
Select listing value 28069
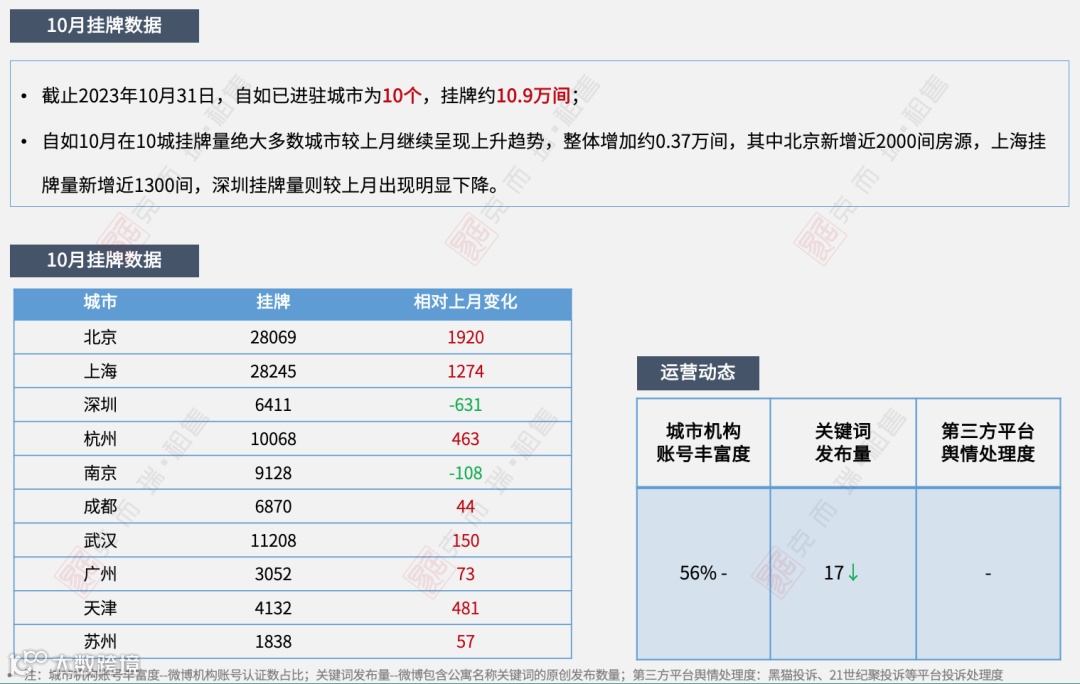[273, 337]
